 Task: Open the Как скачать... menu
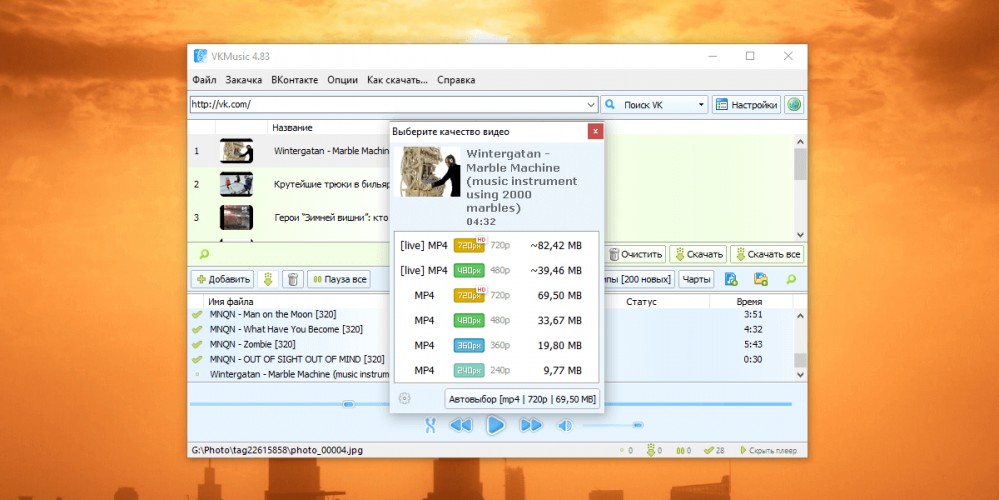398,80
